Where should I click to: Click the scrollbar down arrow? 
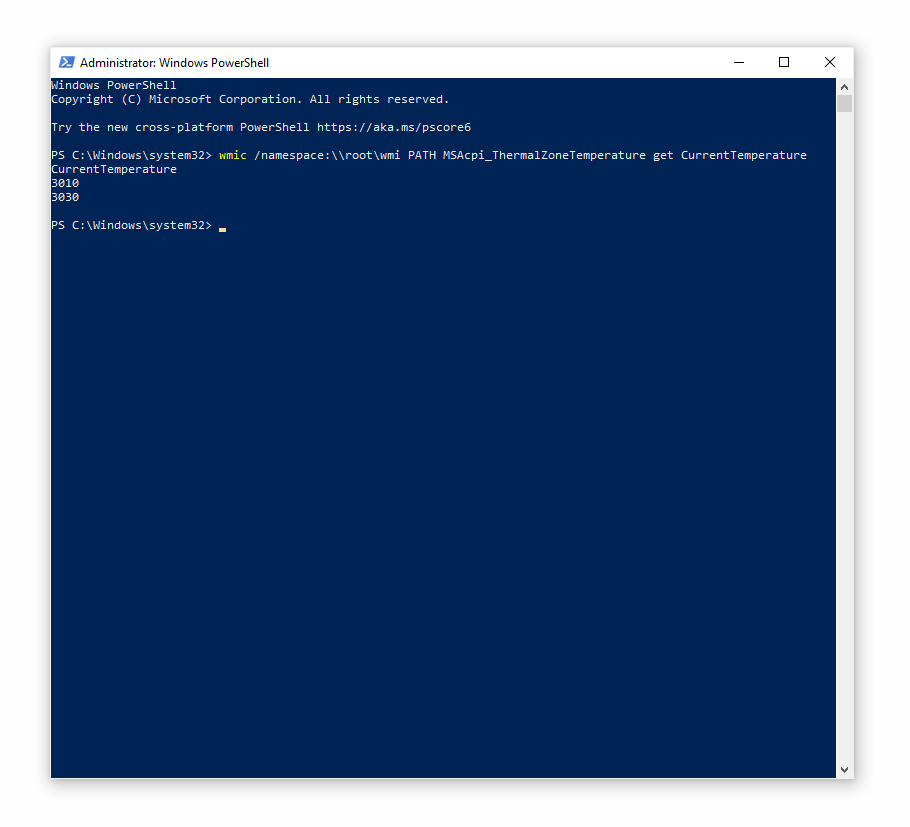click(x=845, y=769)
